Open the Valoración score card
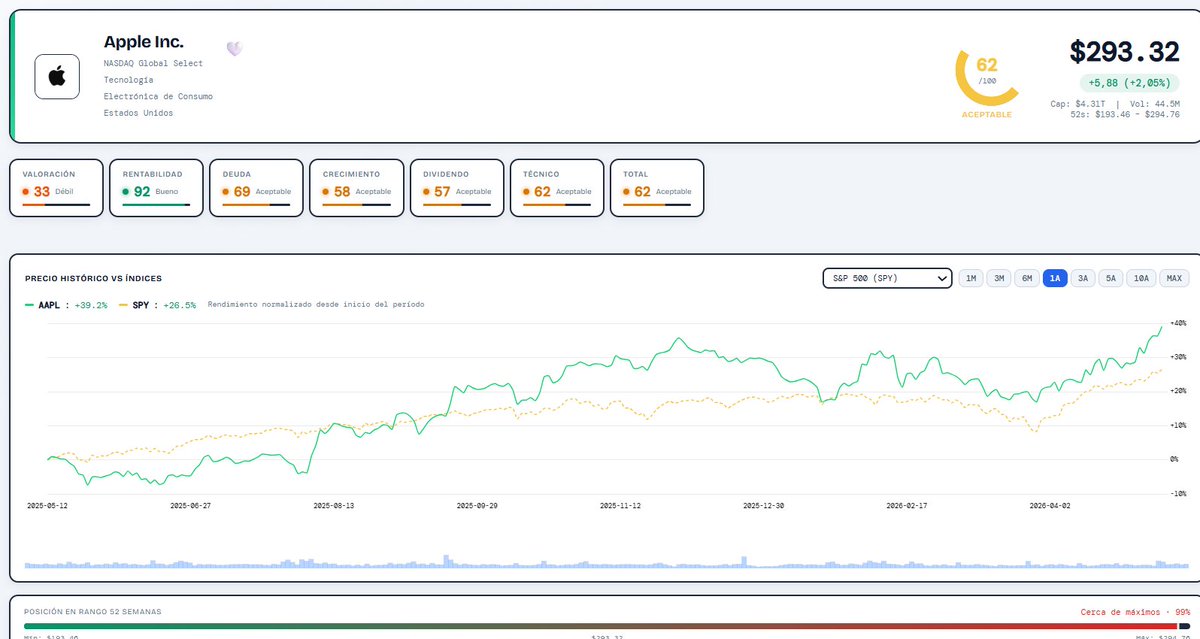The image size is (1200, 639). (56, 187)
